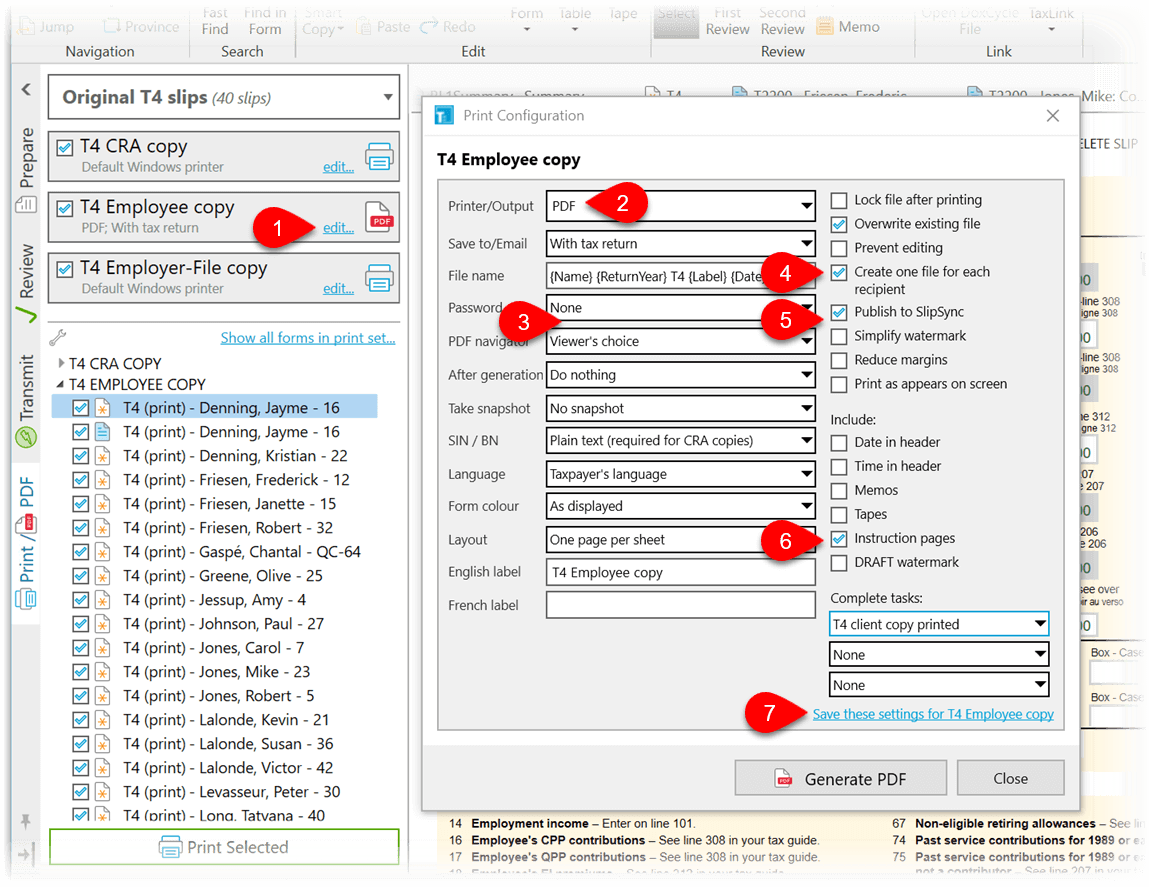The height and width of the screenshot is (887, 1149).
Task: Click the Province icon in Navigation group
Action: pyautogui.click(x=111, y=26)
